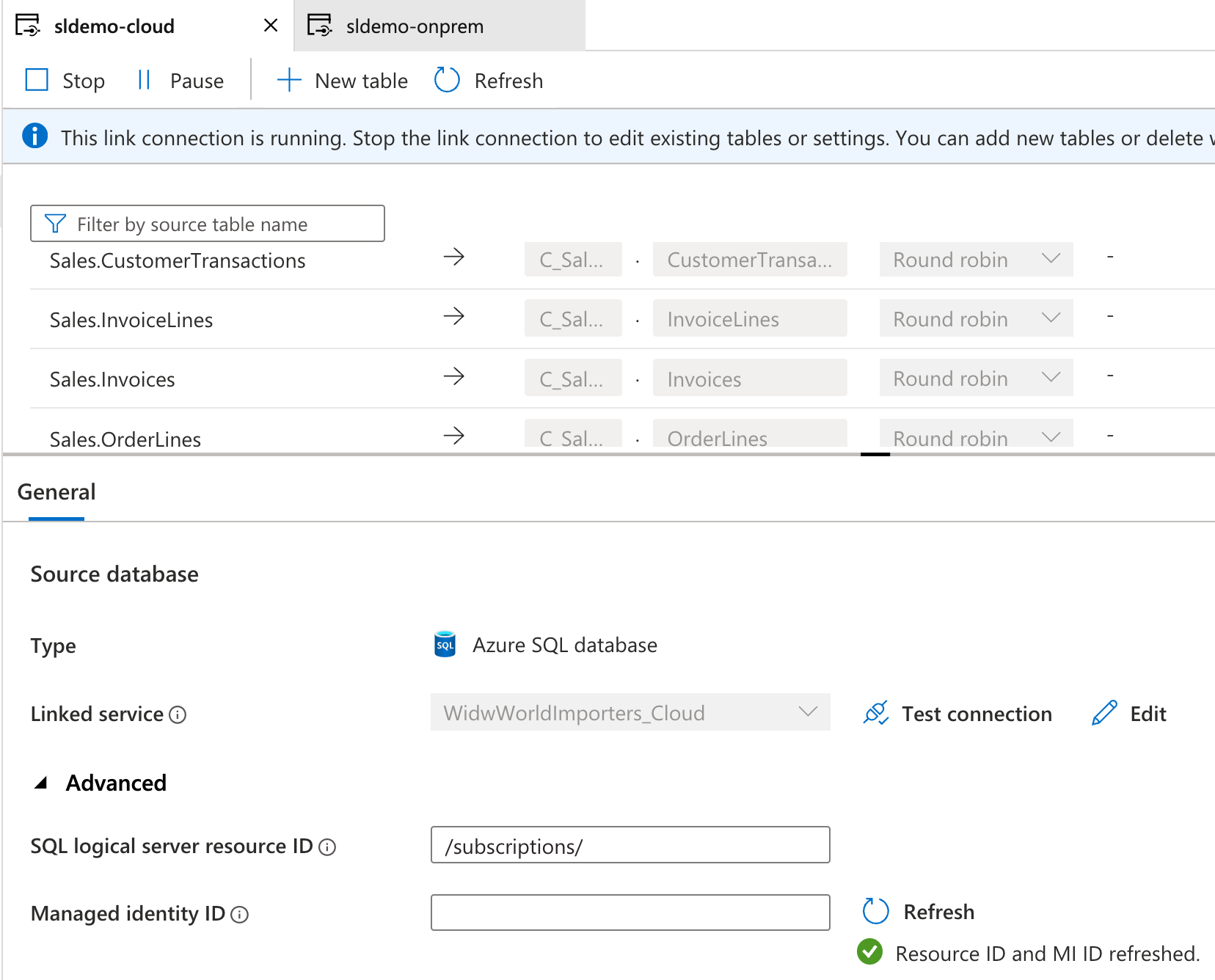Click the Edit pencil icon
This screenshot has width=1215, height=980.
click(1104, 713)
